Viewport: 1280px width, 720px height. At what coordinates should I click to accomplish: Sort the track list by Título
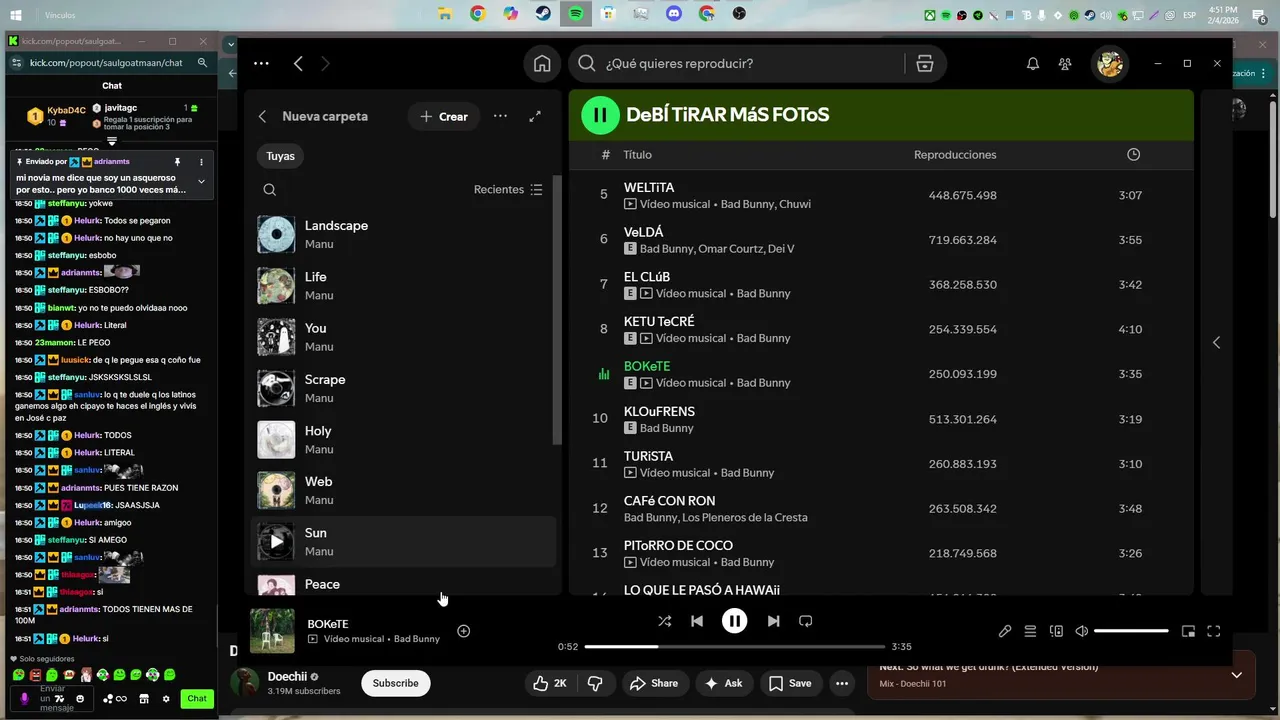pyautogui.click(x=637, y=155)
